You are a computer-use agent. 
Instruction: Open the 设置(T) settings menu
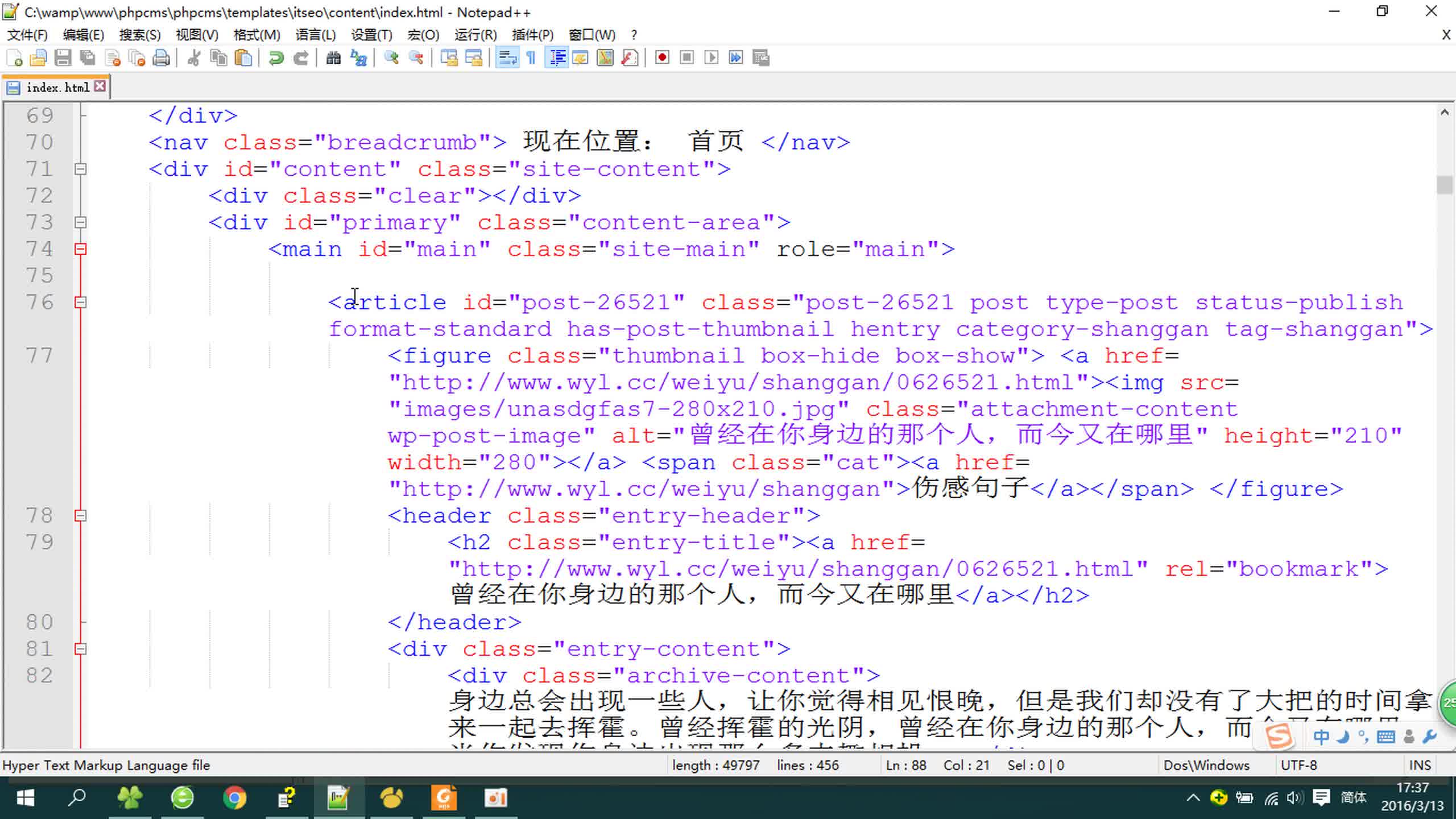point(371,35)
